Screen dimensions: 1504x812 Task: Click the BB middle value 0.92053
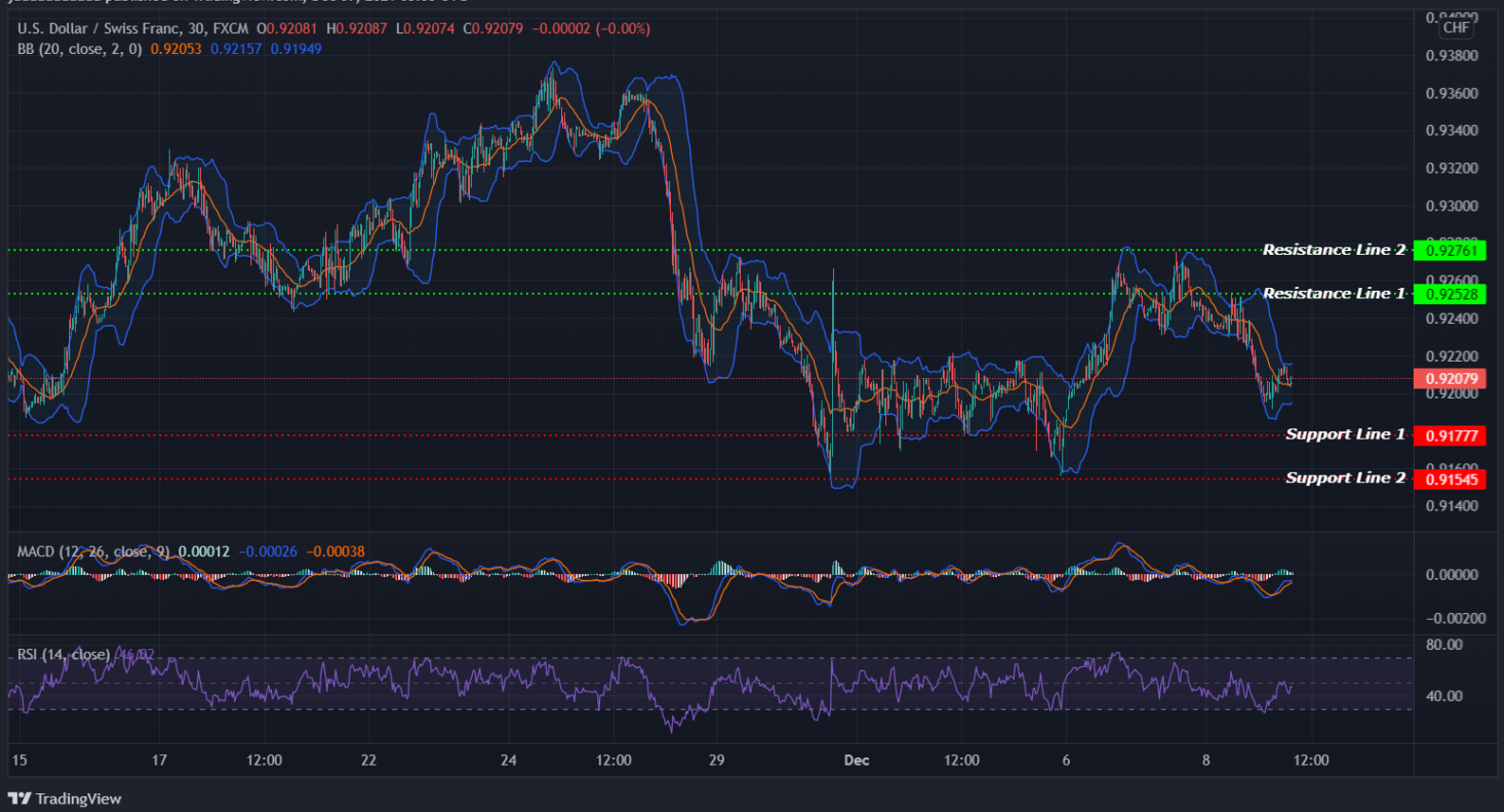point(176,48)
